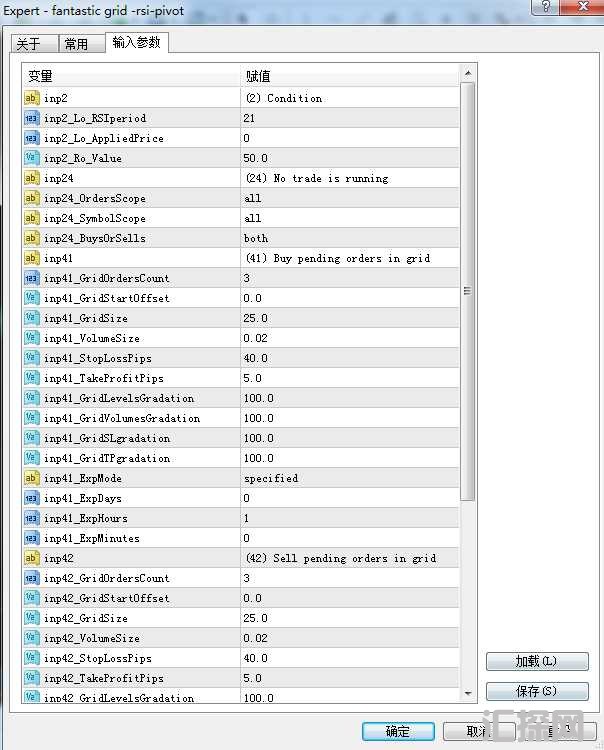Open the 常用 tab

coord(76,44)
